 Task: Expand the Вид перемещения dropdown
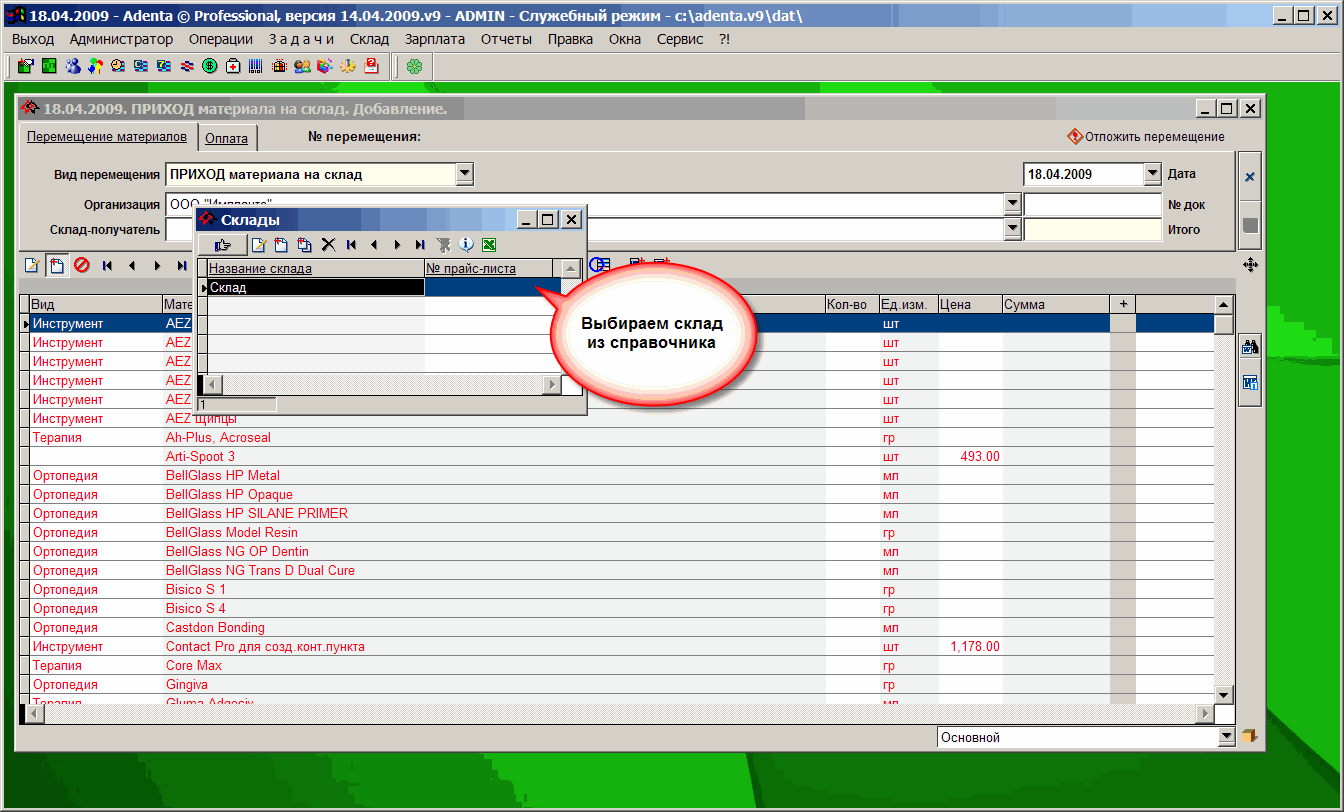(464, 174)
